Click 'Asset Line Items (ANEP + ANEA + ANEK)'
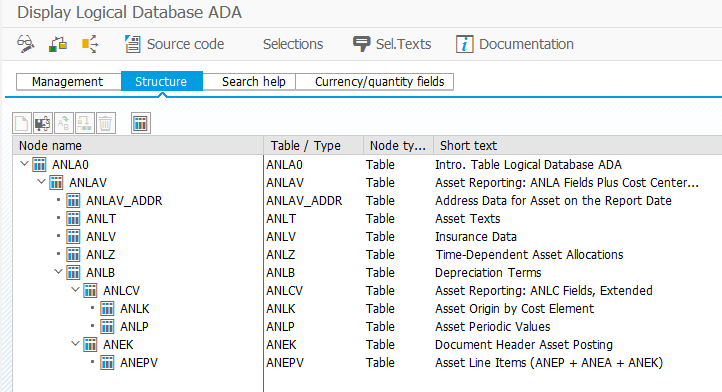722x392 pixels. pyautogui.click(x=549, y=363)
